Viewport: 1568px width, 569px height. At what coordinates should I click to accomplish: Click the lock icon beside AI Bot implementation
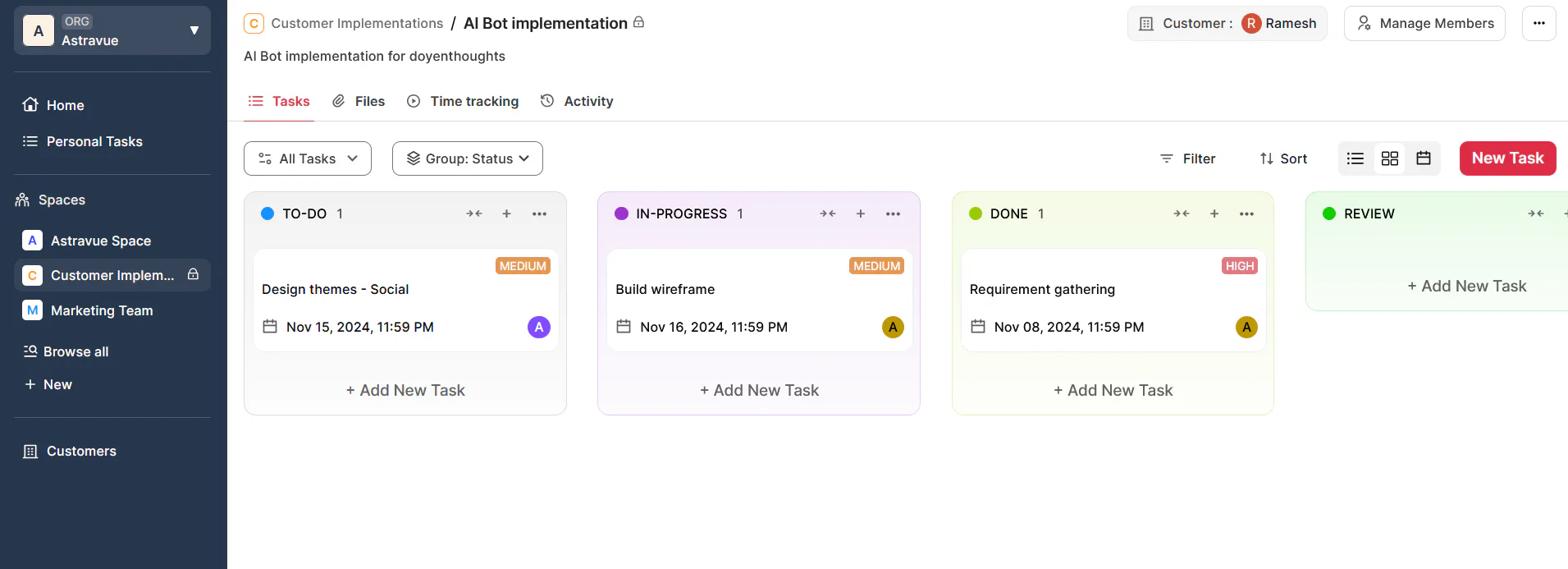pyautogui.click(x=638, y=22)
